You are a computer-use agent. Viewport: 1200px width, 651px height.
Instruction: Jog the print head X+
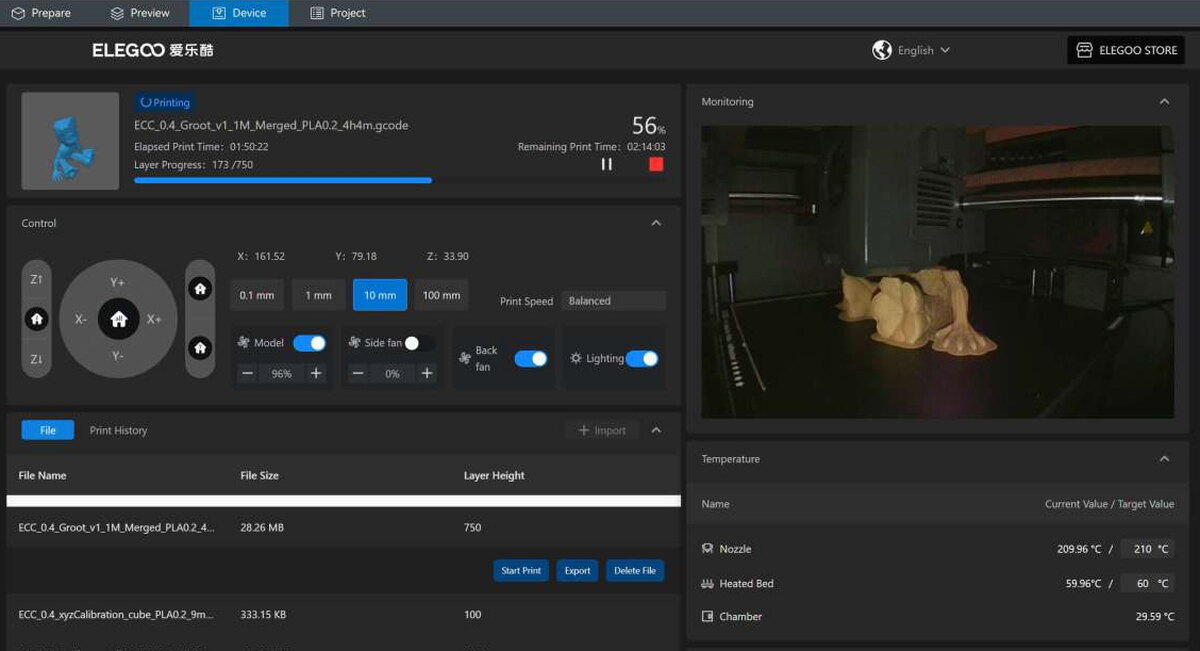[x=155, y=319]
